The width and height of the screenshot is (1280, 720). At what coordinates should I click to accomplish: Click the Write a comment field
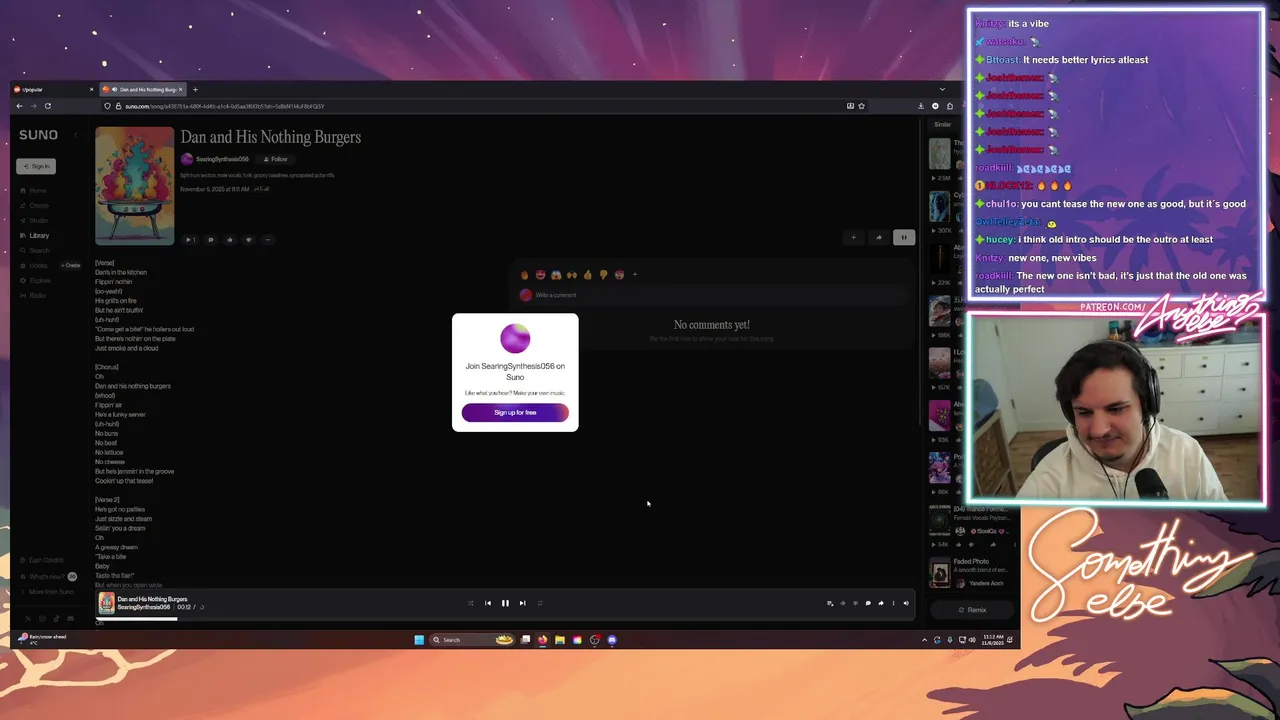pos(715,295)
